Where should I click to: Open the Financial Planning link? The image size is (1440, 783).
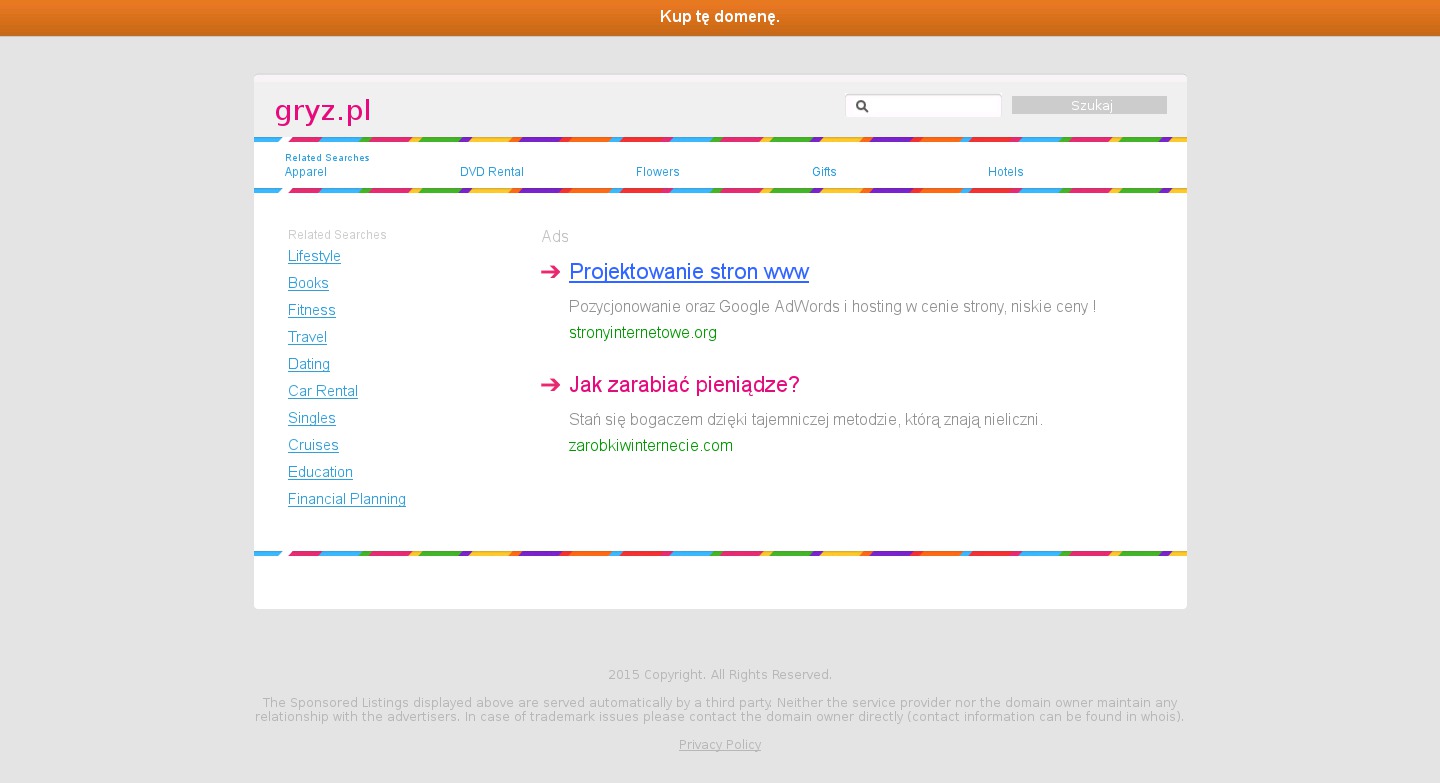(x=347, y=499)
